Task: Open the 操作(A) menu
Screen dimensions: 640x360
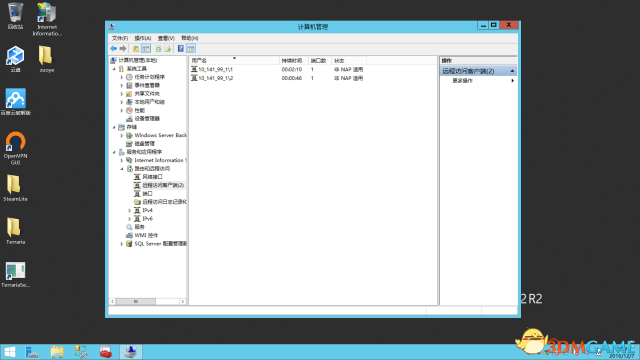Action: pyautogui.click(x=143, y=38)
